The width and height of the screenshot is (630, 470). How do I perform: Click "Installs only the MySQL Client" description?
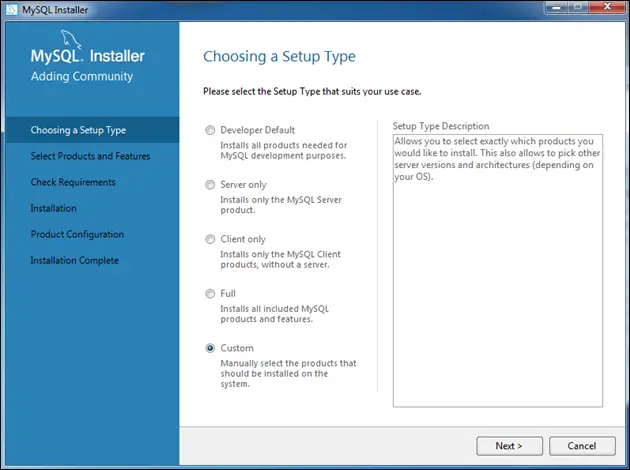pos(280,260)
